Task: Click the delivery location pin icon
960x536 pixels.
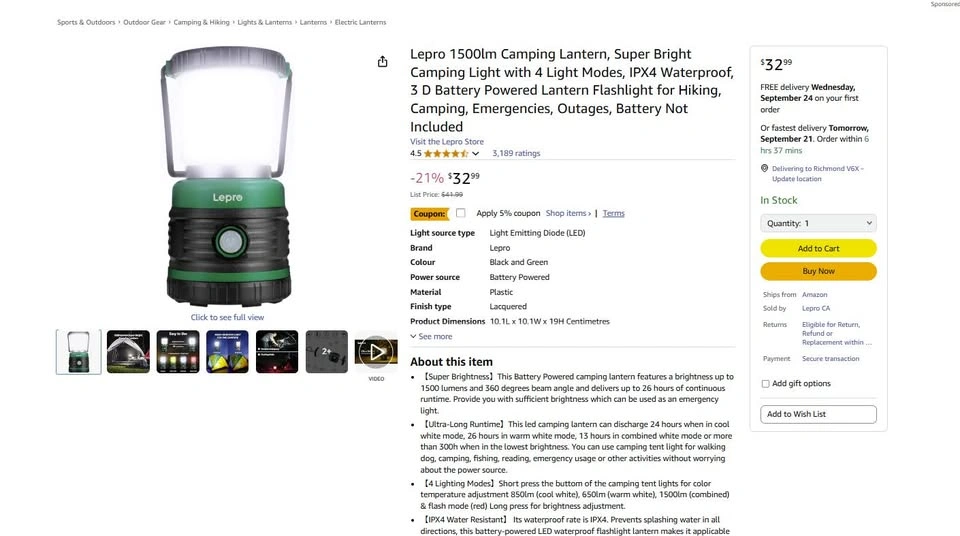Action: (x=764, y=168)
